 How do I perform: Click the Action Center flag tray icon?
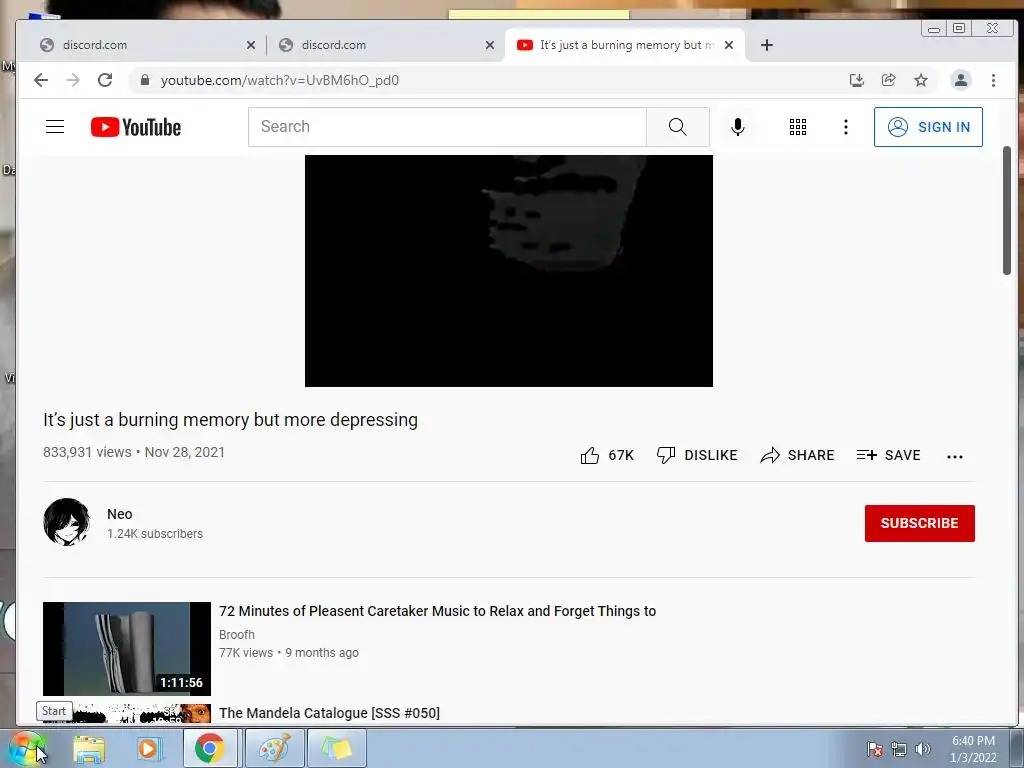tap(874, 749)
